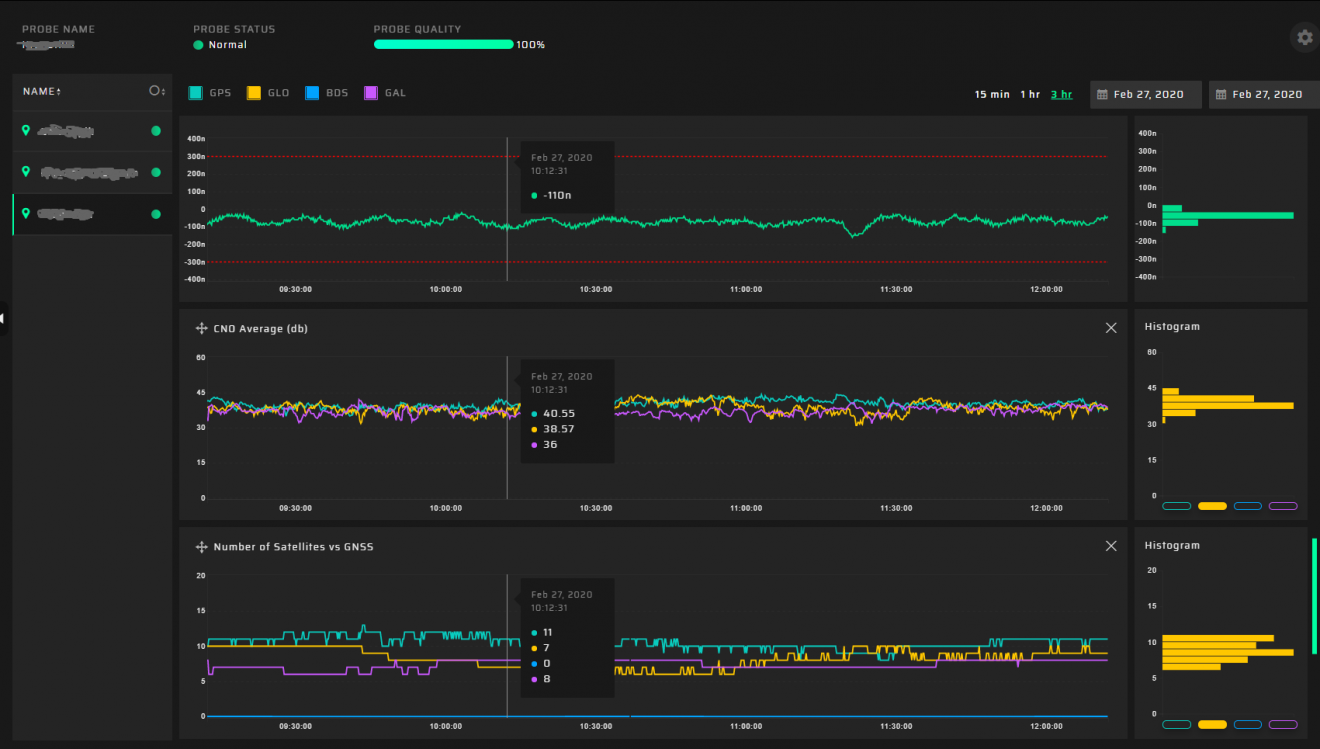Image resolution: width=1320 pixels, height=749 pixels.
Task: Close the Number of Satellites vs GNSS panel
Action: 1110,546
